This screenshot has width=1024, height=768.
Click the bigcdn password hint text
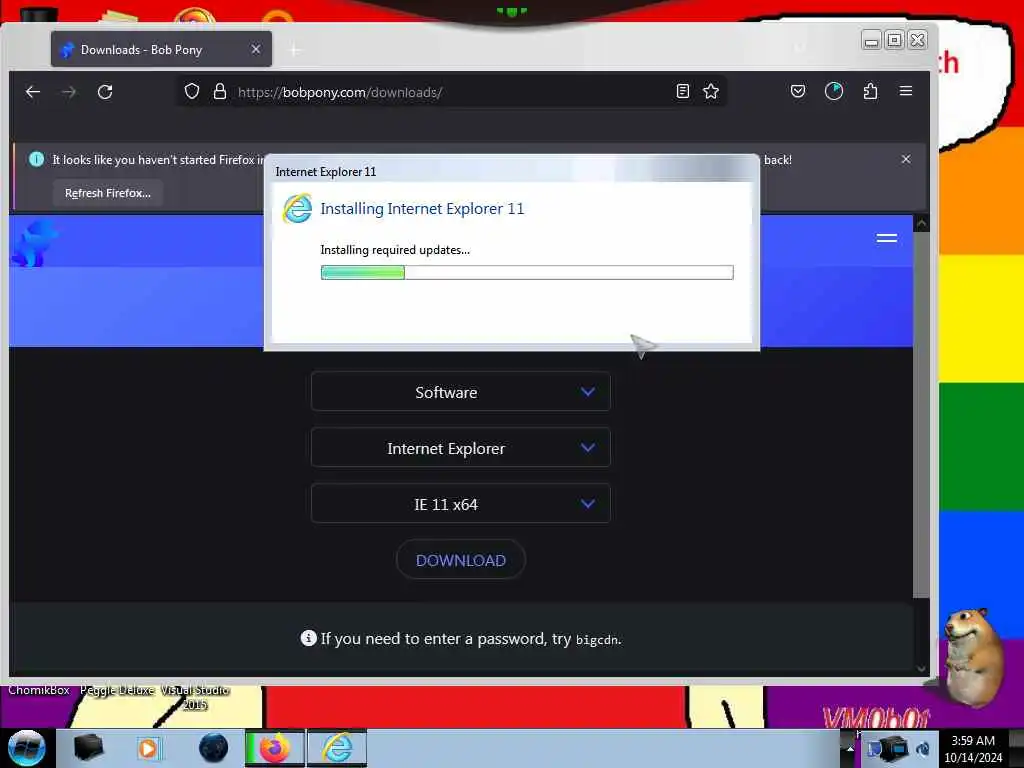pos(597,640)
